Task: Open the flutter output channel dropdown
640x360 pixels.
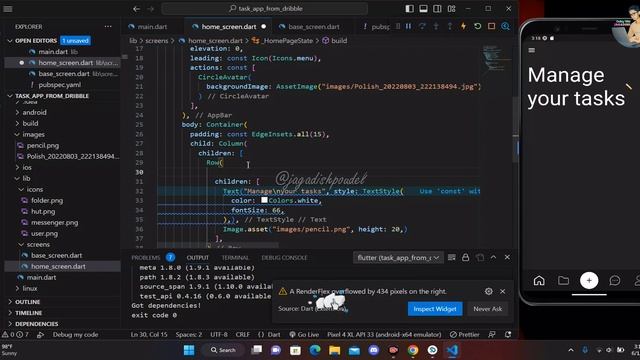Action: point(398,258)
